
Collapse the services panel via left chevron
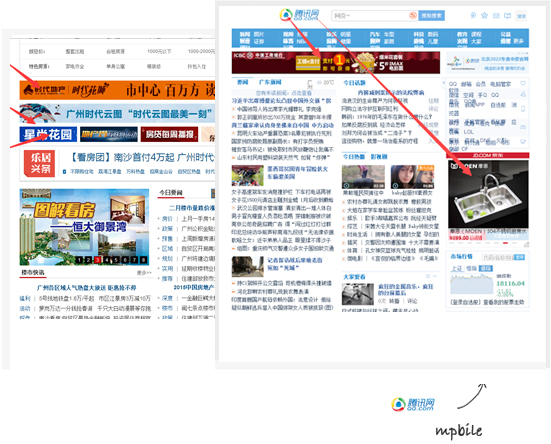click(443, 83)
